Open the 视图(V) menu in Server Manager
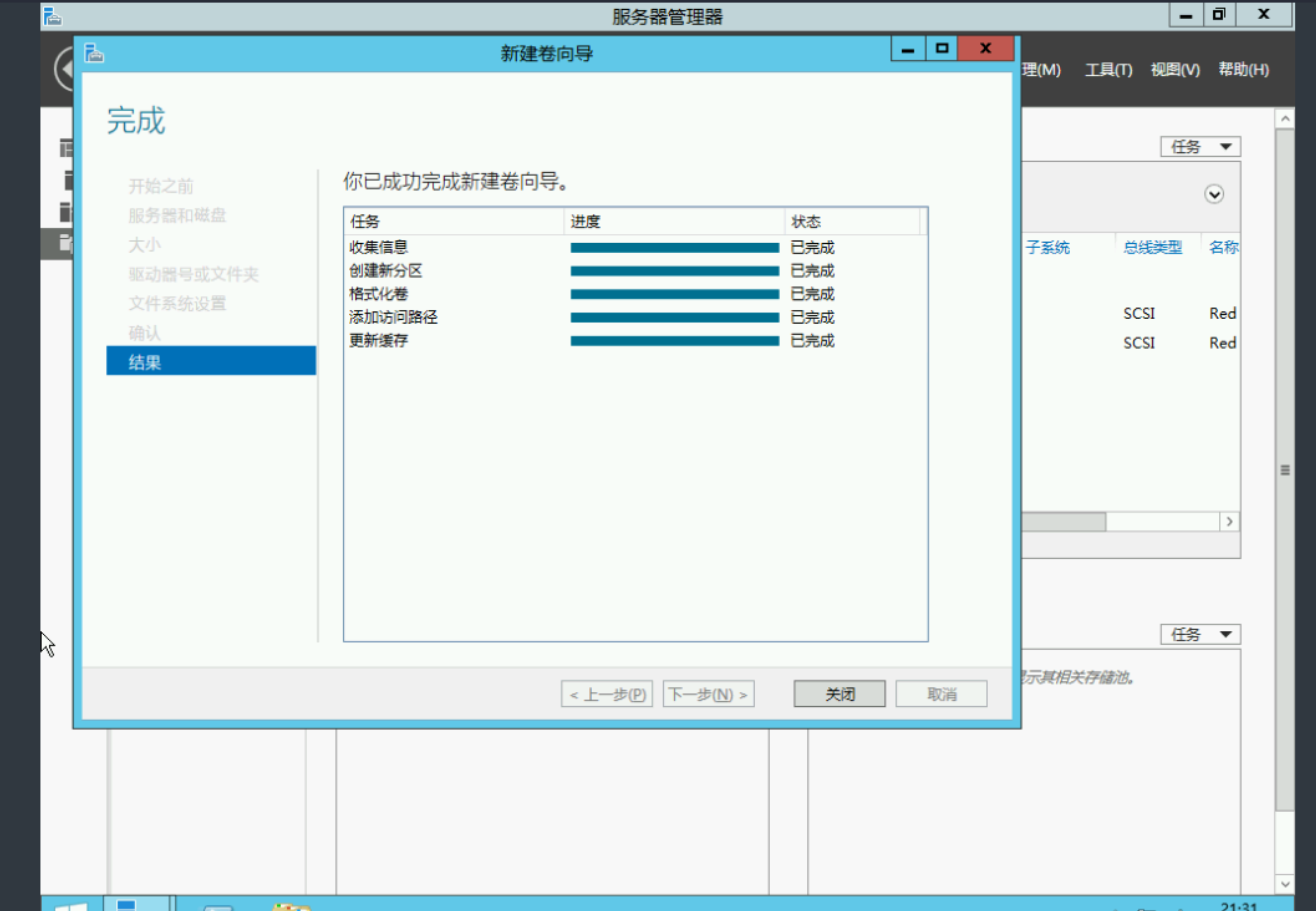This screenshot has width=1316, height=911. [x=1175, y=70]
